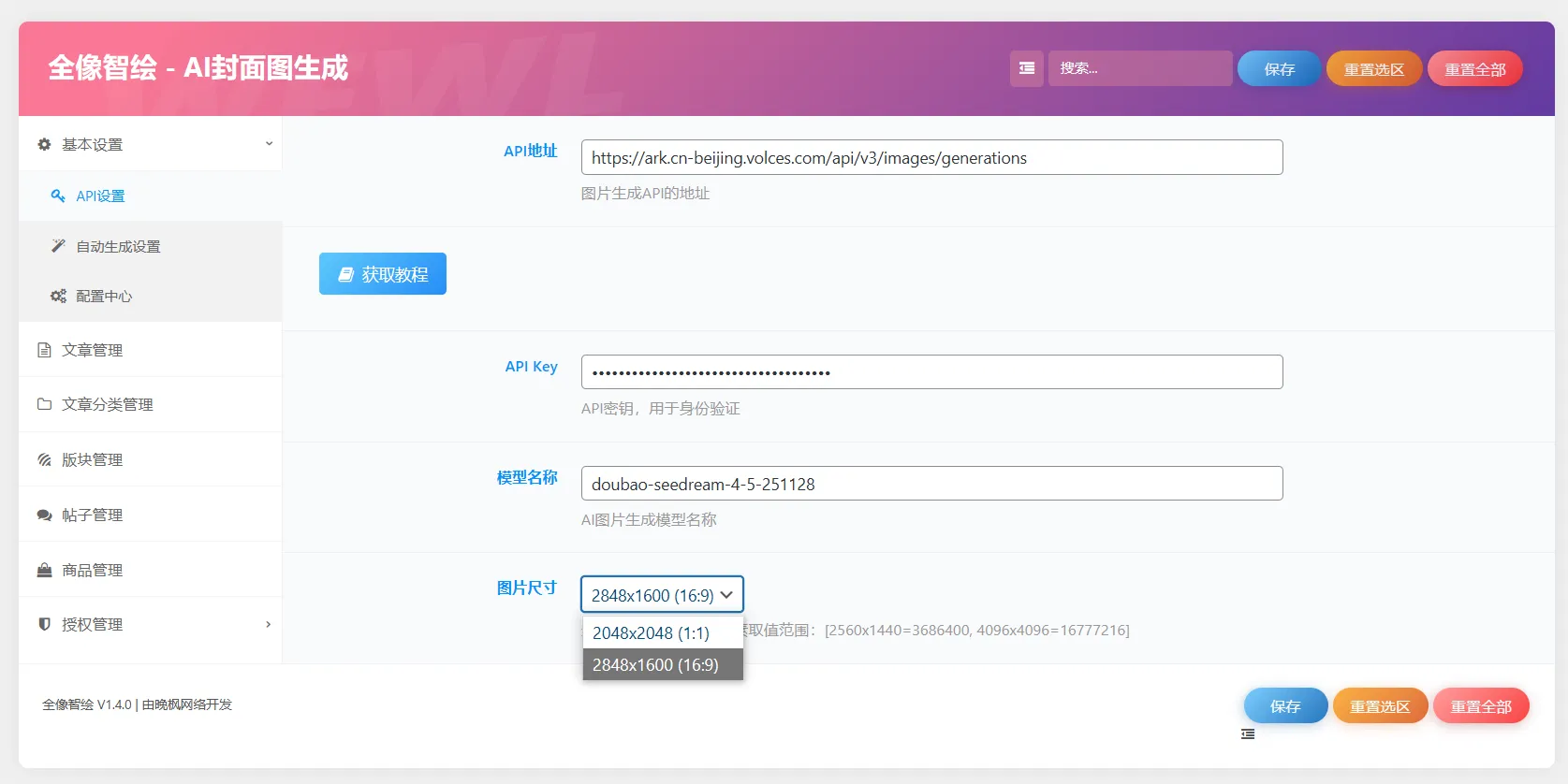Click the chat bubbles icon for 帖子管理

pos(44,515)
